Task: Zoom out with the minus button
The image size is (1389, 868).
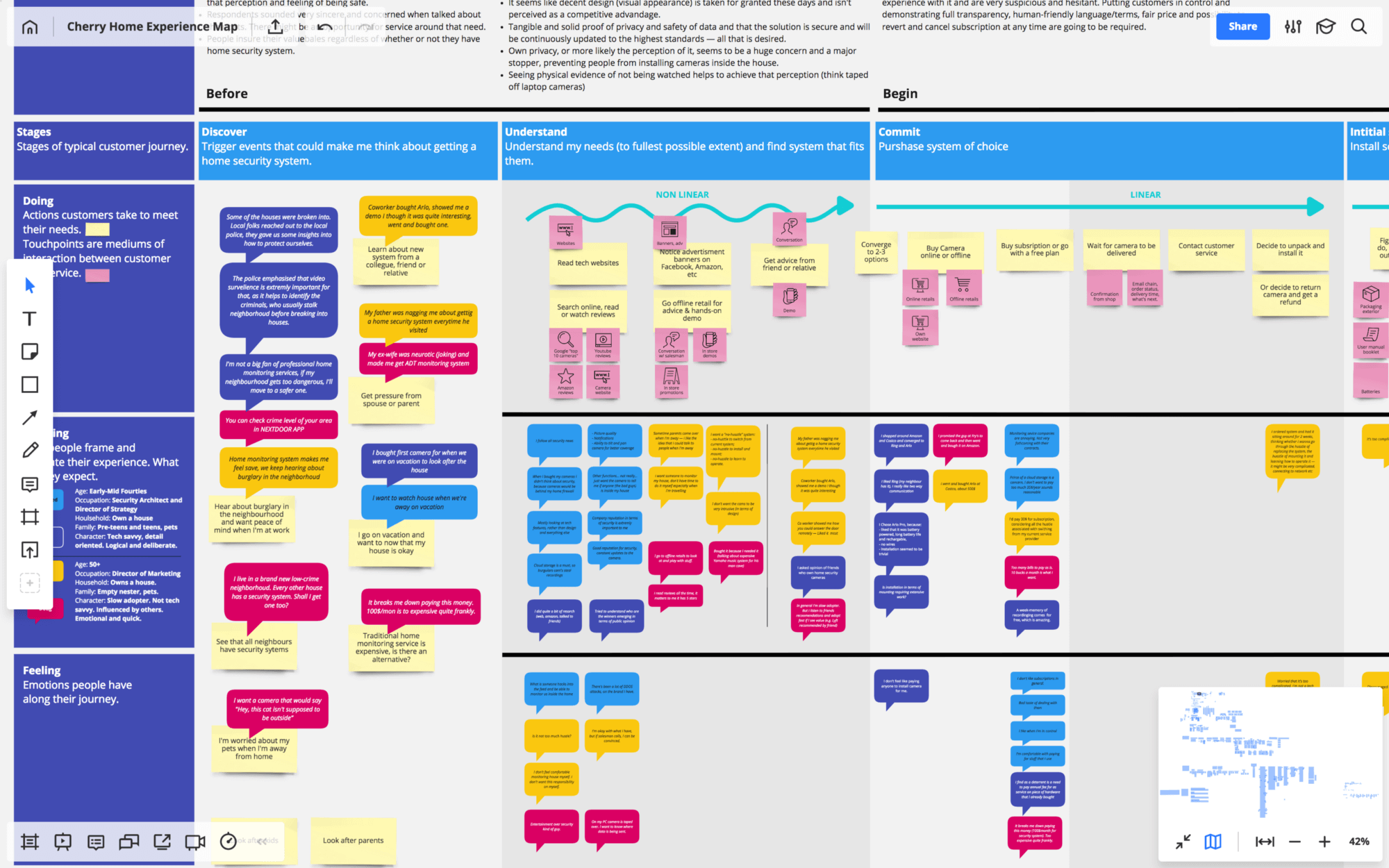Action: coord(1295,842)
